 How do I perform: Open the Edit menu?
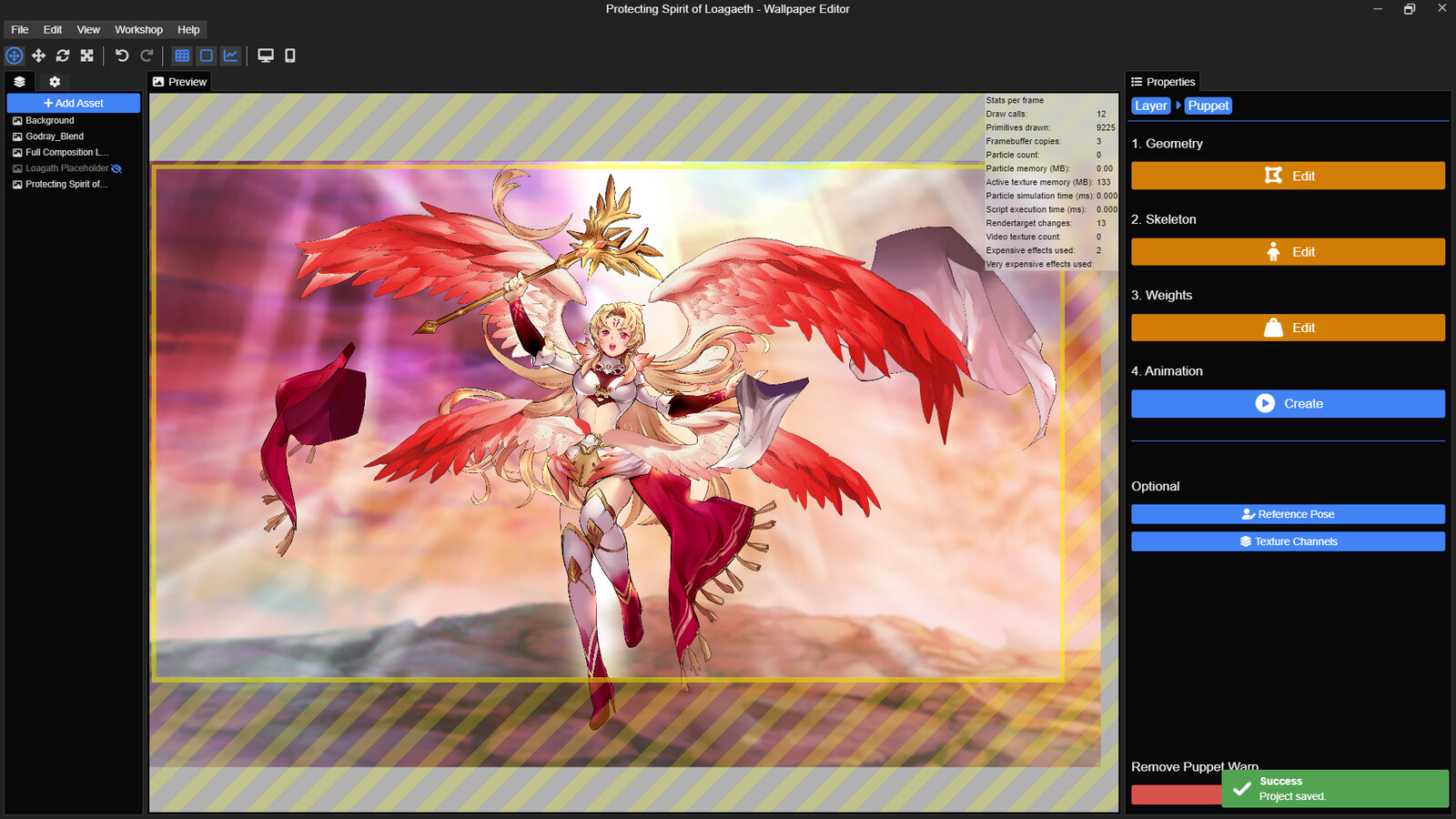(x=53, y=29)
